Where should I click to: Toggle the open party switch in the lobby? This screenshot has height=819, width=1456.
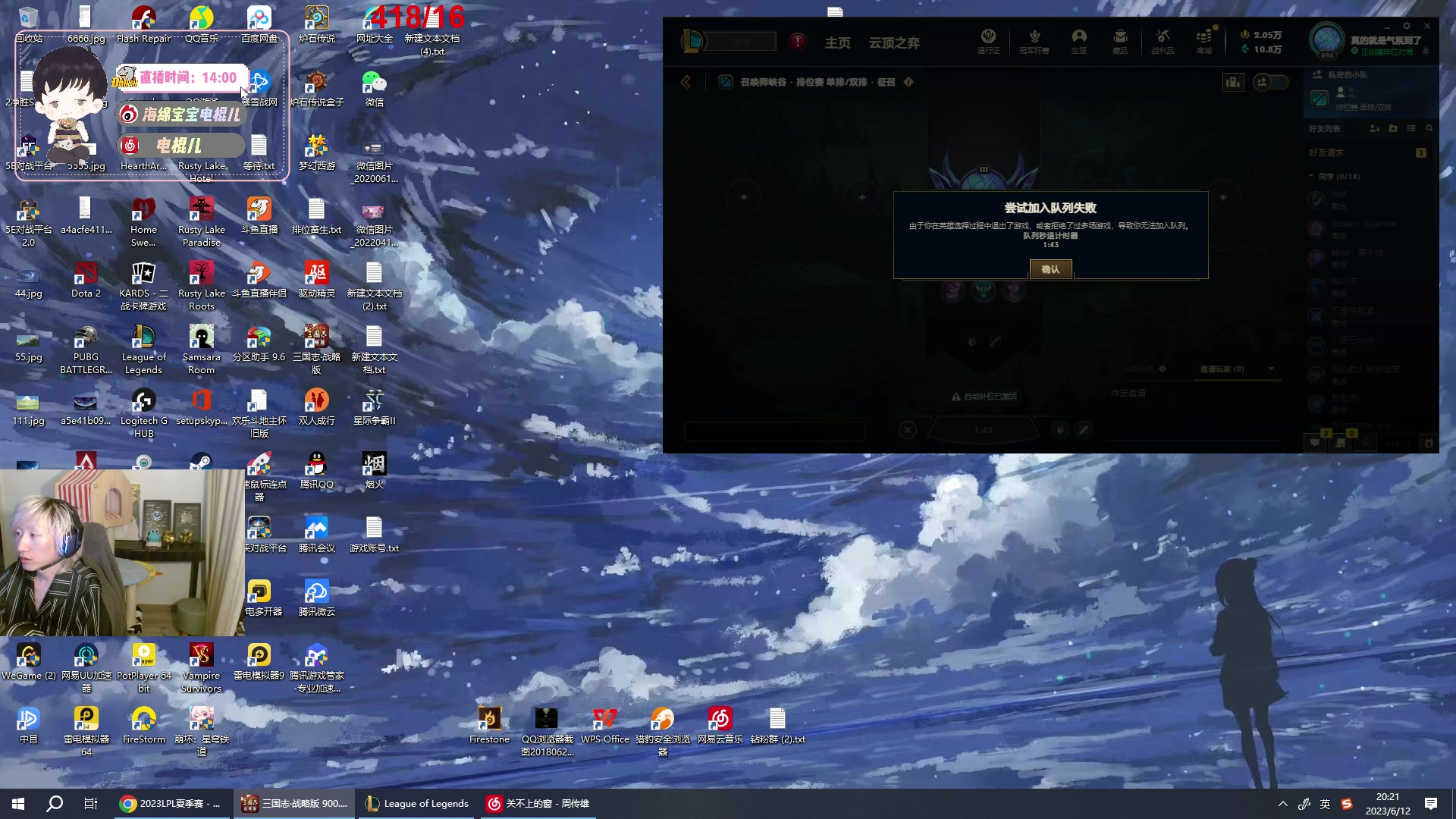click(x=1270, y=82)
